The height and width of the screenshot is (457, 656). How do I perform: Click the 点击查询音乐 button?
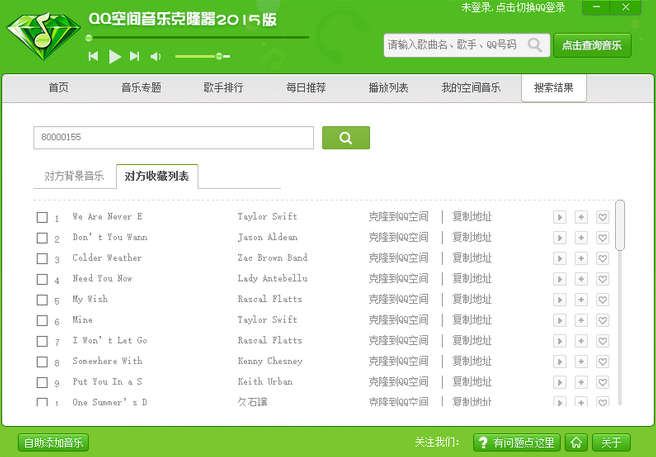pyautogui.click(x=592, y=45)
